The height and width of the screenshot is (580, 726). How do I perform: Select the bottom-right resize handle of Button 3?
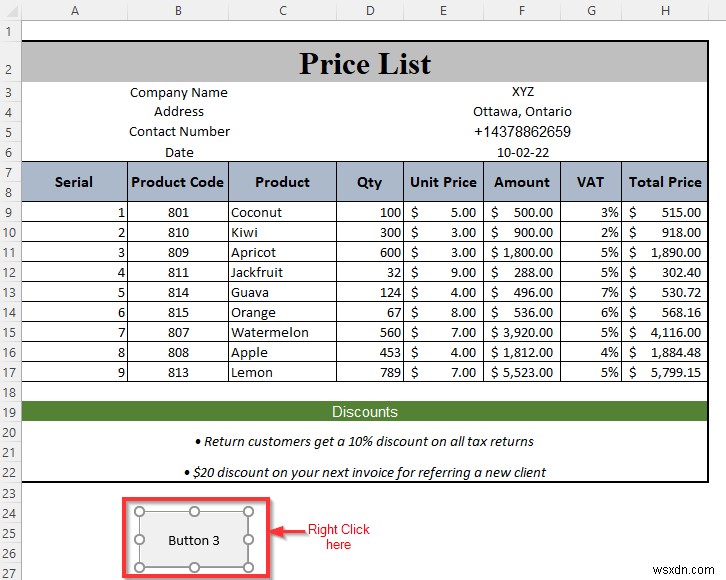(x=249, y=568)
